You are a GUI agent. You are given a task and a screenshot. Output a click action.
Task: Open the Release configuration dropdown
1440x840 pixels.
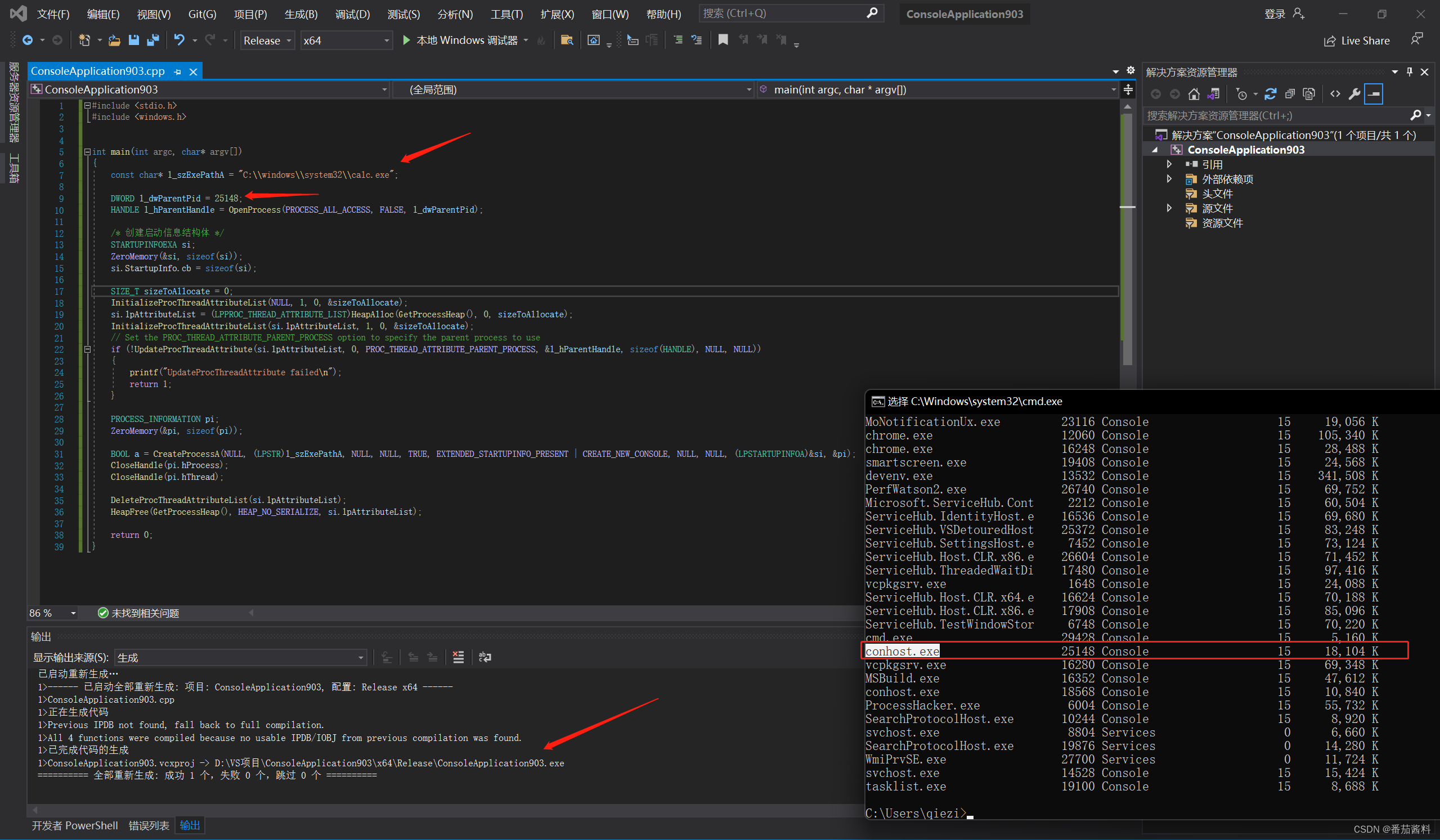pos(267,41)
